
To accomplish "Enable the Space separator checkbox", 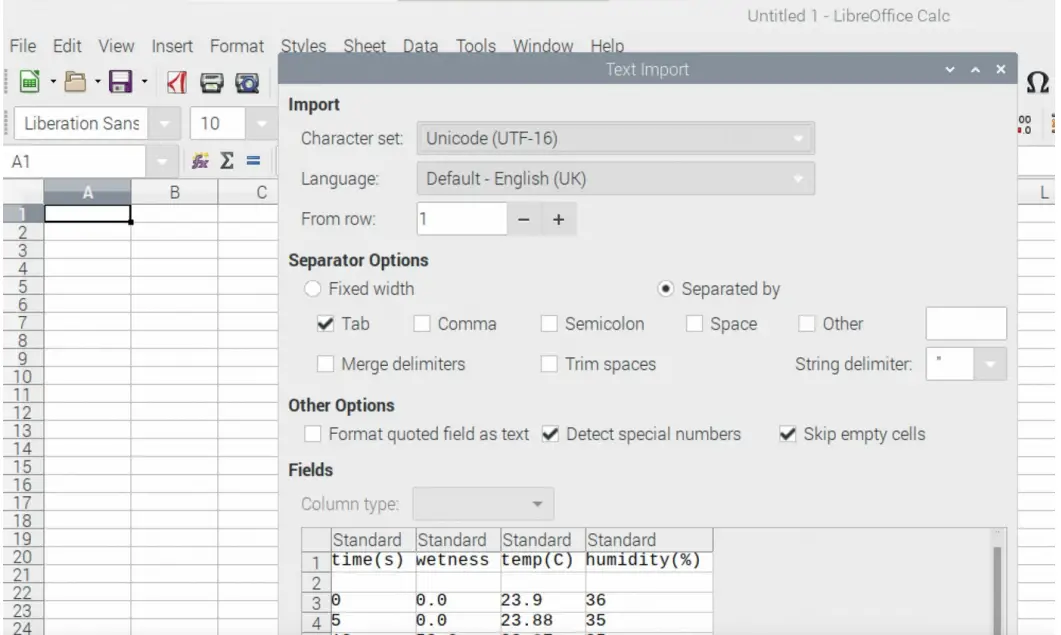I will click(x=694, y=324).
